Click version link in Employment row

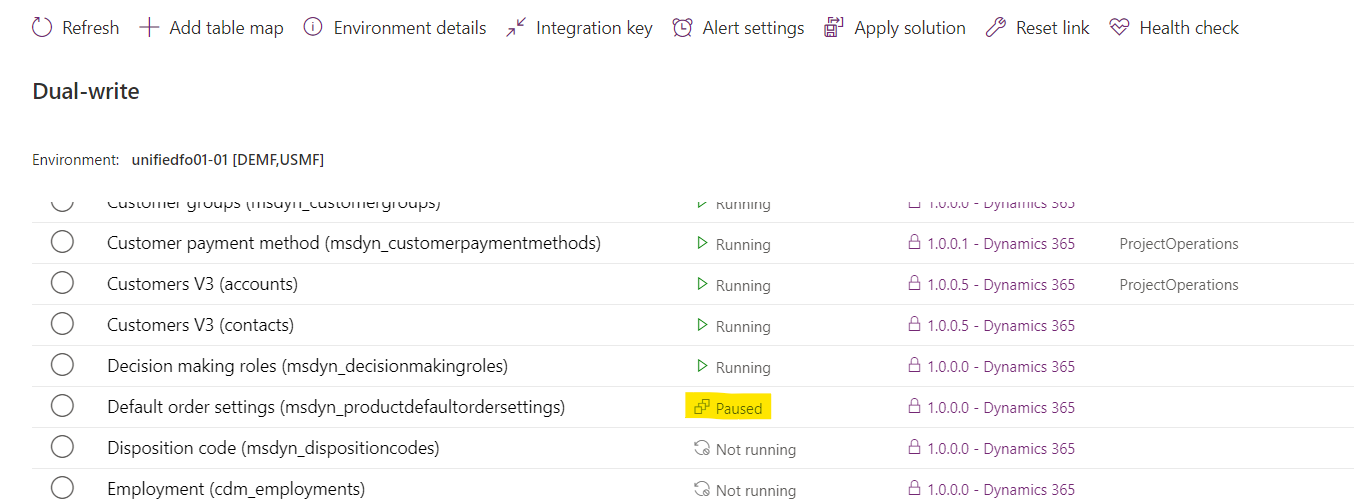click(1001, 490)
